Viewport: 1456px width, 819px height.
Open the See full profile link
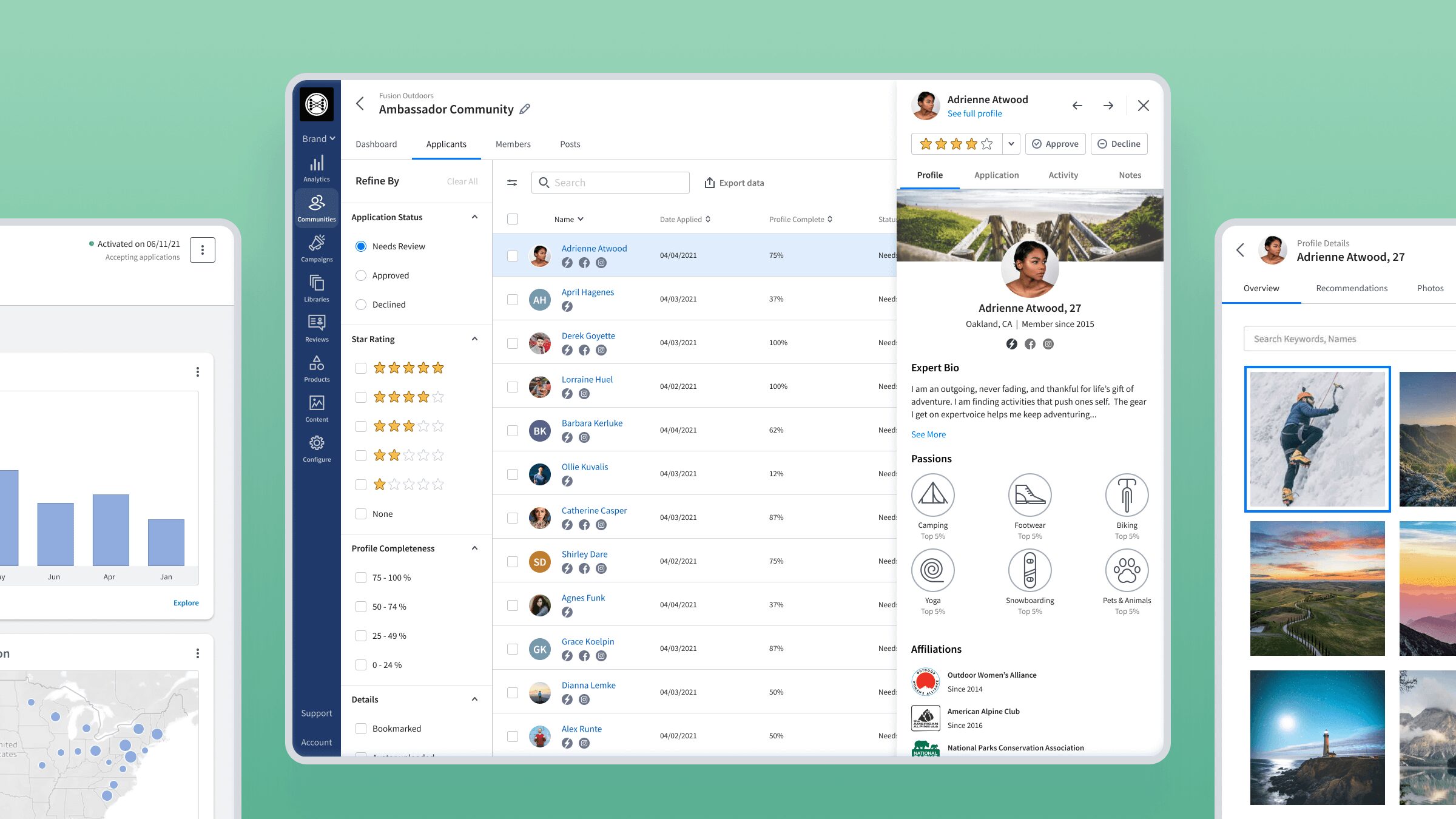975,113
